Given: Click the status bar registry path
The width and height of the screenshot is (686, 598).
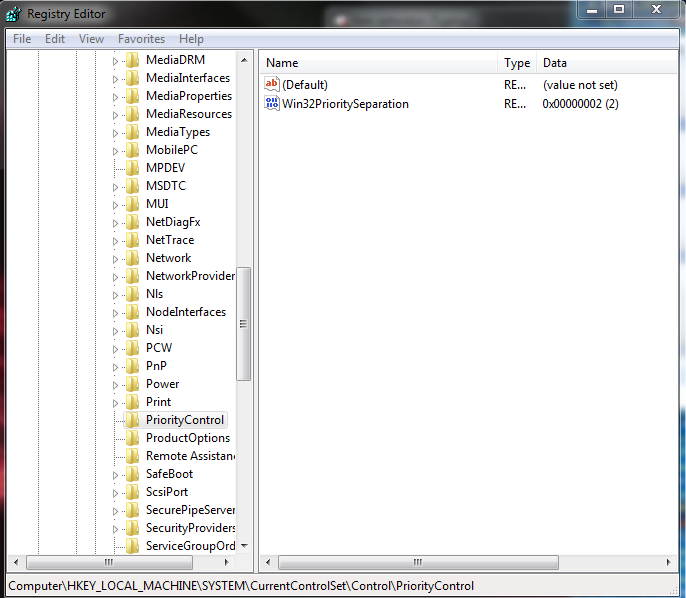Looking at the screenshot, I should tap(241, 586).
